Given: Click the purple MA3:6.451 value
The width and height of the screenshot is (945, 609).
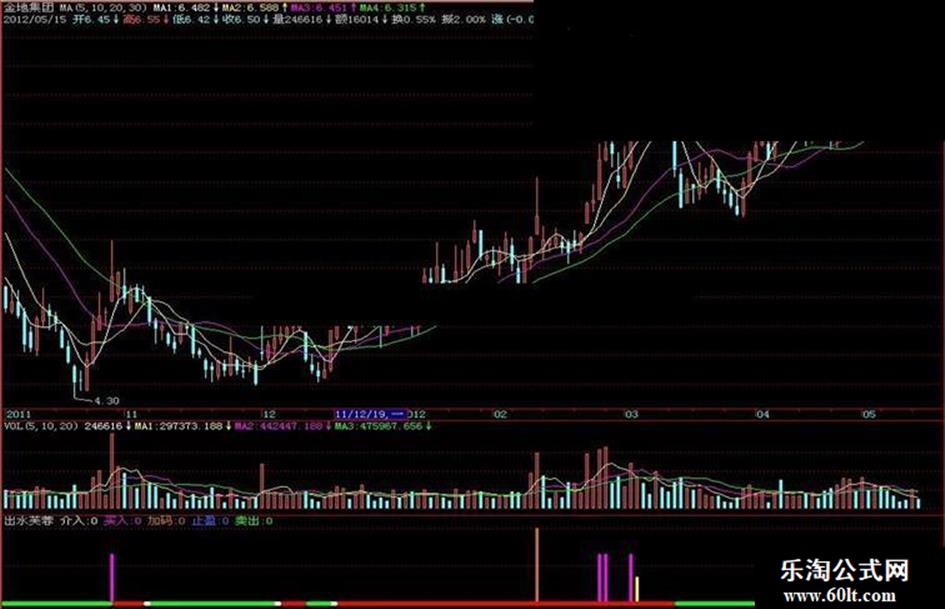Looking at the screenshot, I should click(x=319, y=8).
